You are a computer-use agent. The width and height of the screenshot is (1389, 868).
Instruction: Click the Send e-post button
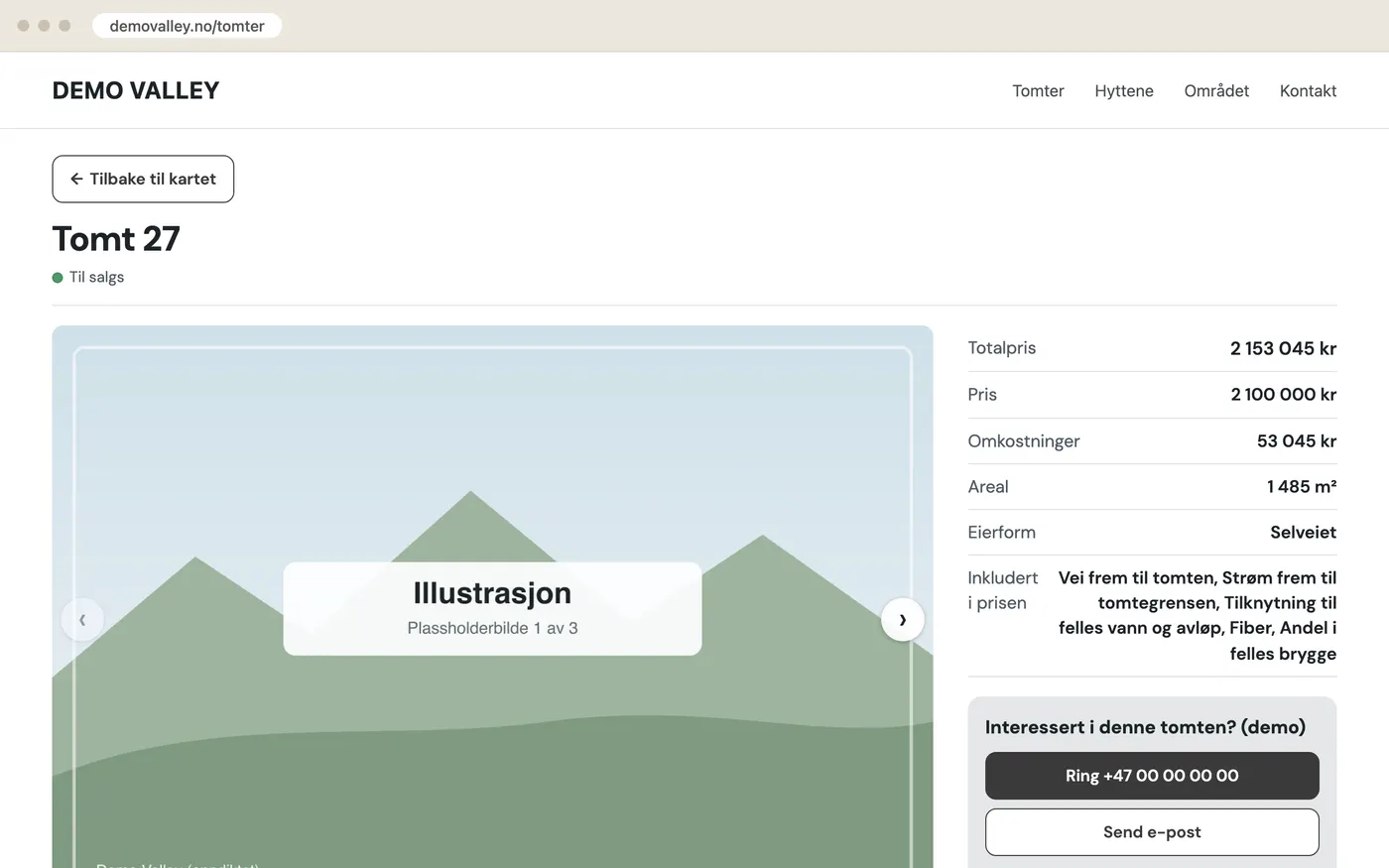[x=1152, y=832]
